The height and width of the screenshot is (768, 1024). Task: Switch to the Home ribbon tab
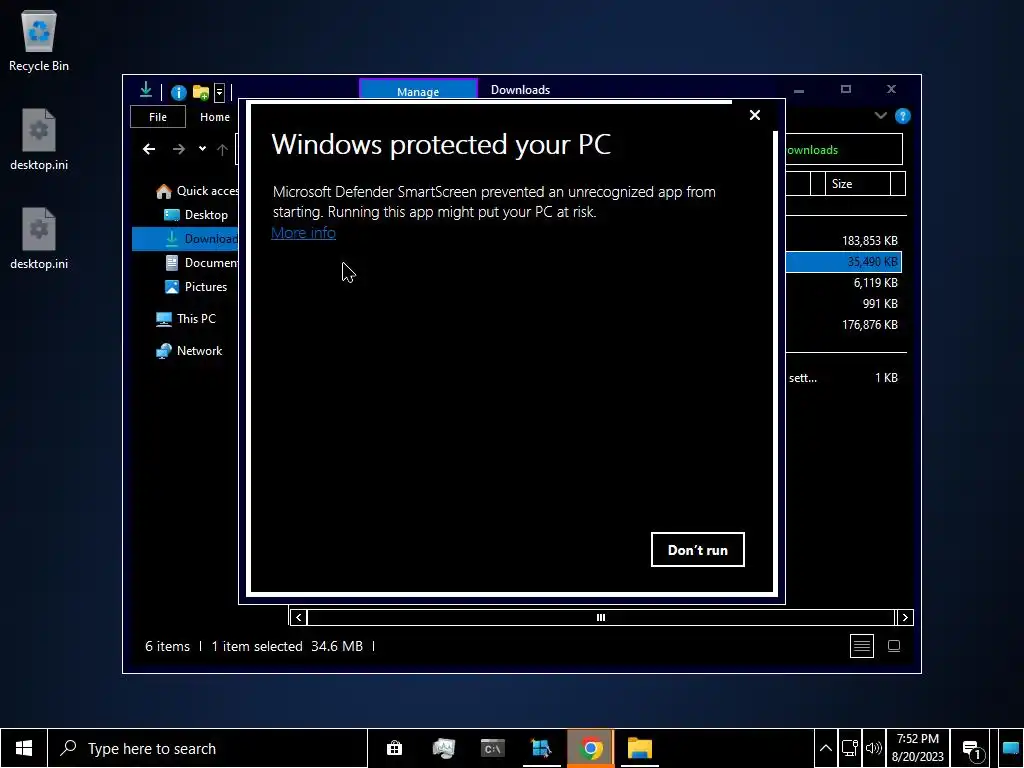click(215, 117)
